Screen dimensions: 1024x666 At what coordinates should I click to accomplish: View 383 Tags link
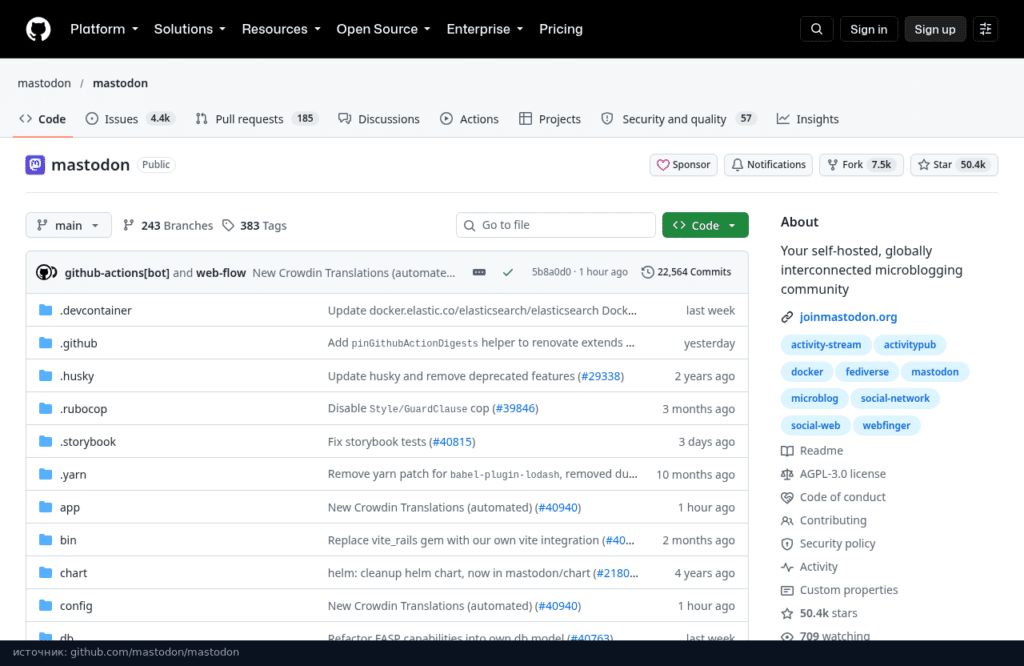point(254,225)
